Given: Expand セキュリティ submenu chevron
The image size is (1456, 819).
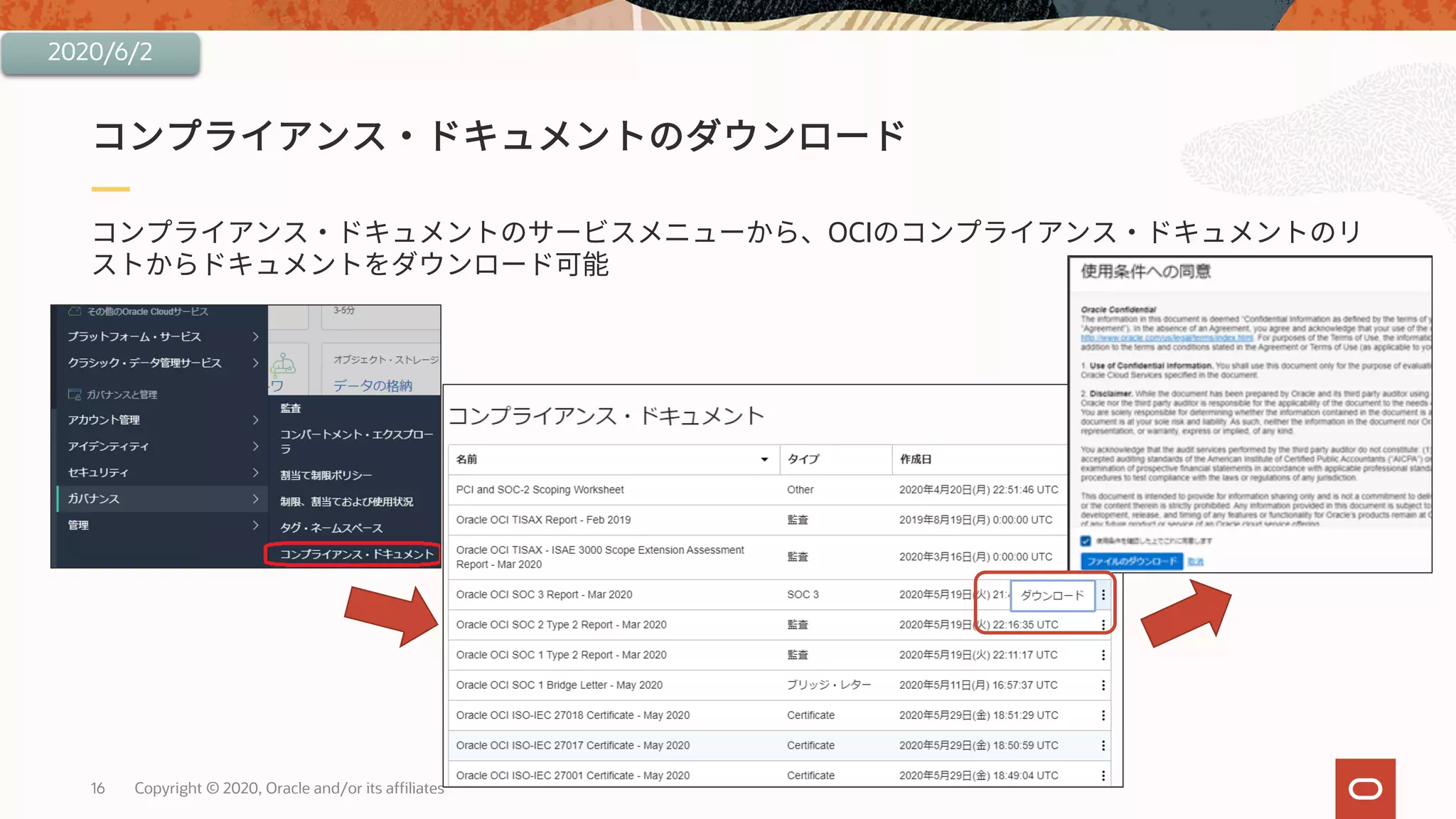Looking at the screenshot, I should click(255, 472).
